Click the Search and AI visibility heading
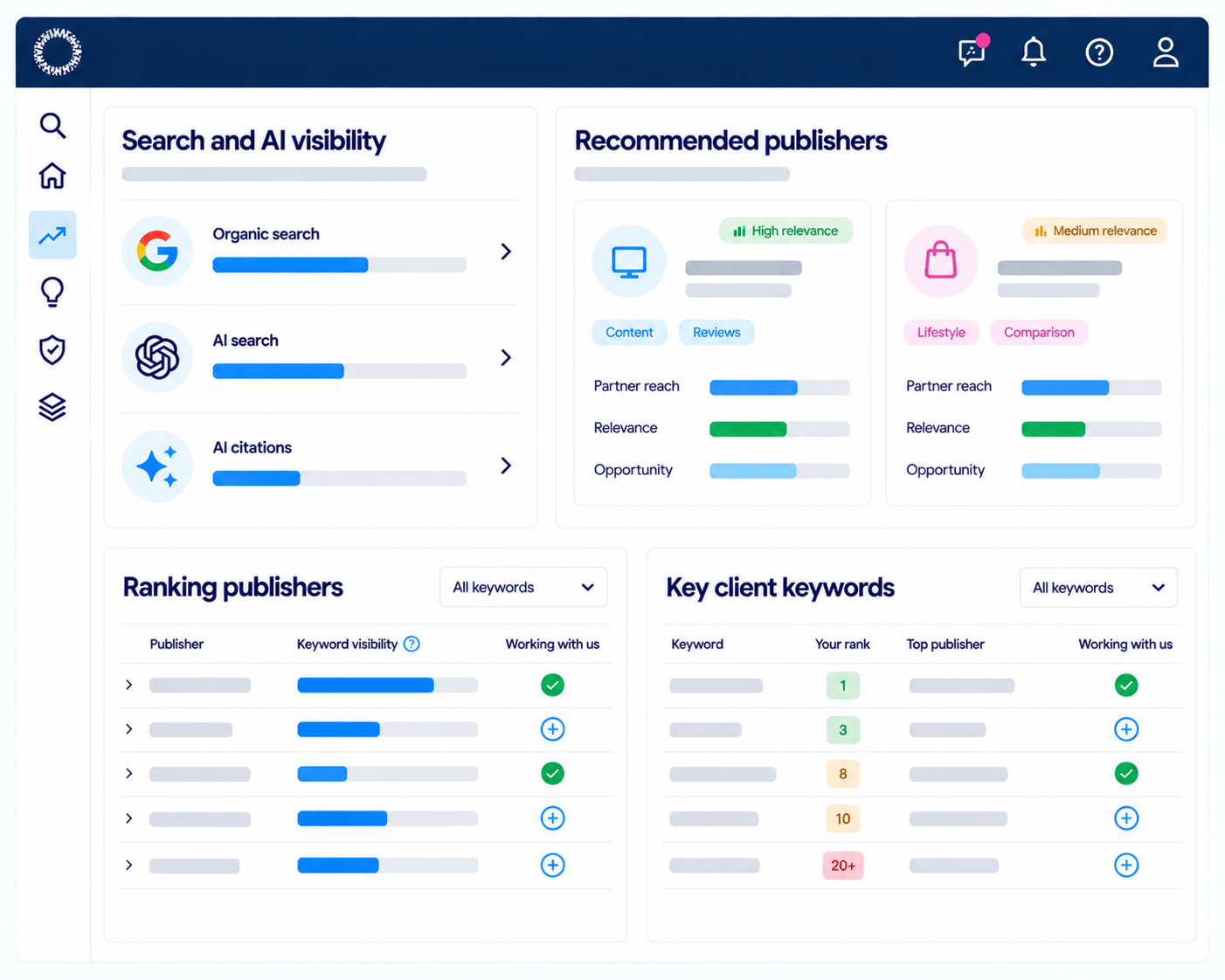This screenshot has width=1225, height=980. pyautogui.click(x=253, y=141)
